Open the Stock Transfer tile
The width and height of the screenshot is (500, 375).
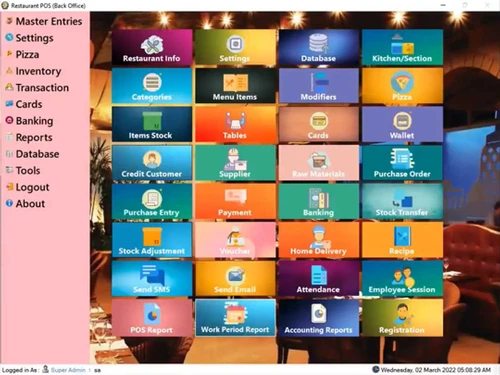(x=402, y=201)
